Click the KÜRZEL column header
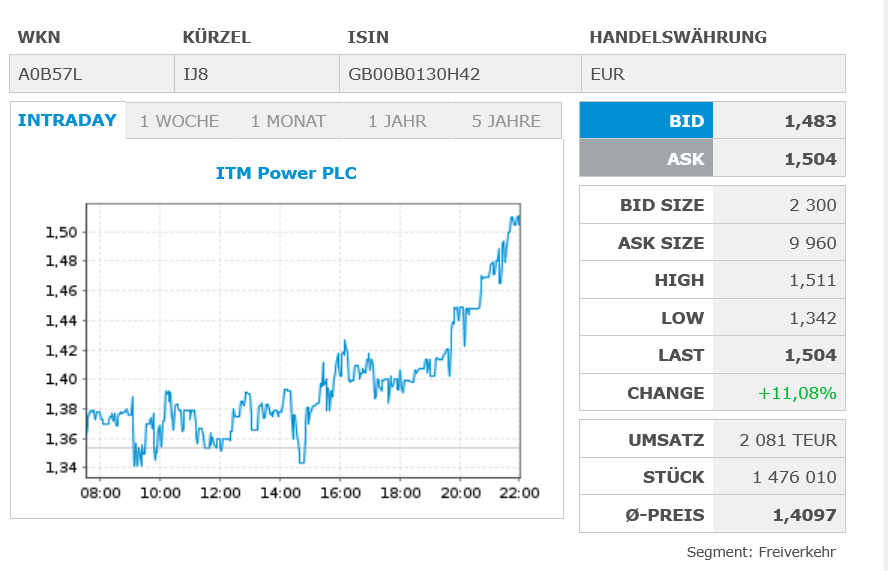 click(216, 37)
